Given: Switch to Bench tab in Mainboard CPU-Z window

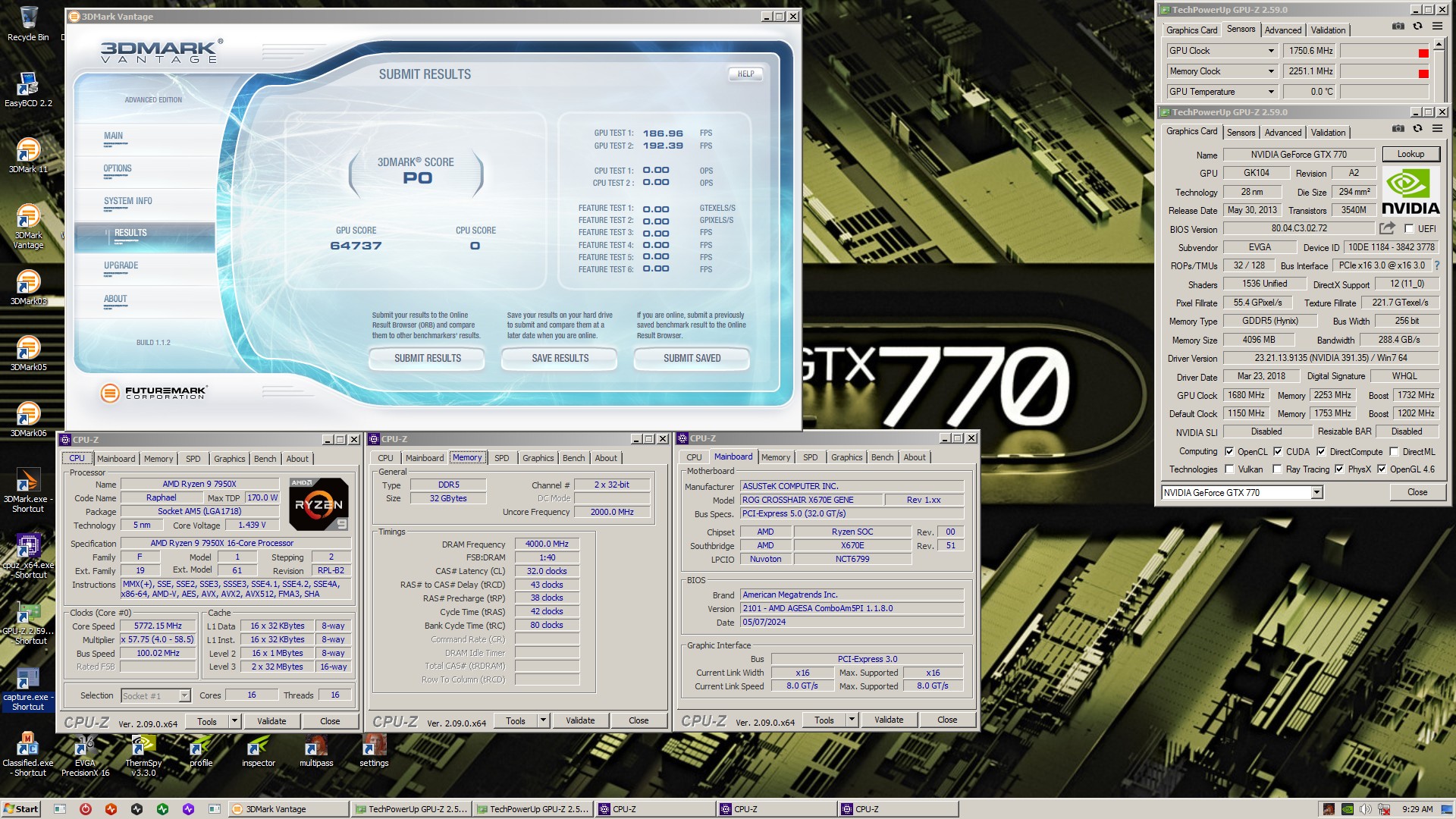Looking at the screenshot, I should click(882, 457).
